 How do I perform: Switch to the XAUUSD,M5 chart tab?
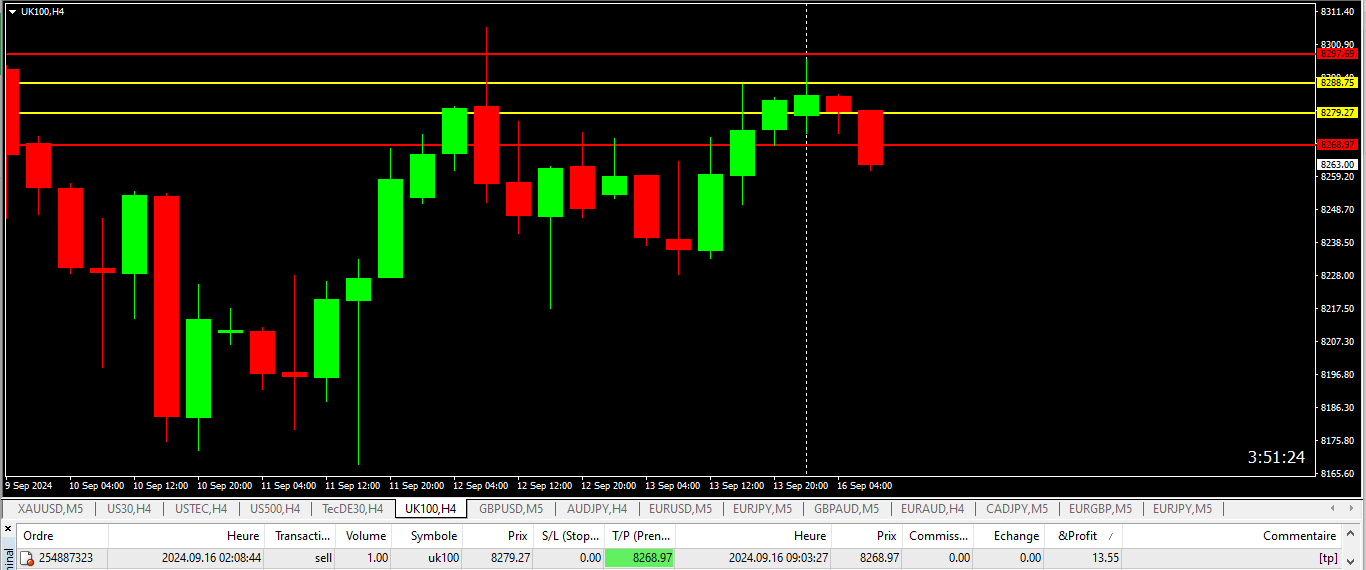(50, 509)
